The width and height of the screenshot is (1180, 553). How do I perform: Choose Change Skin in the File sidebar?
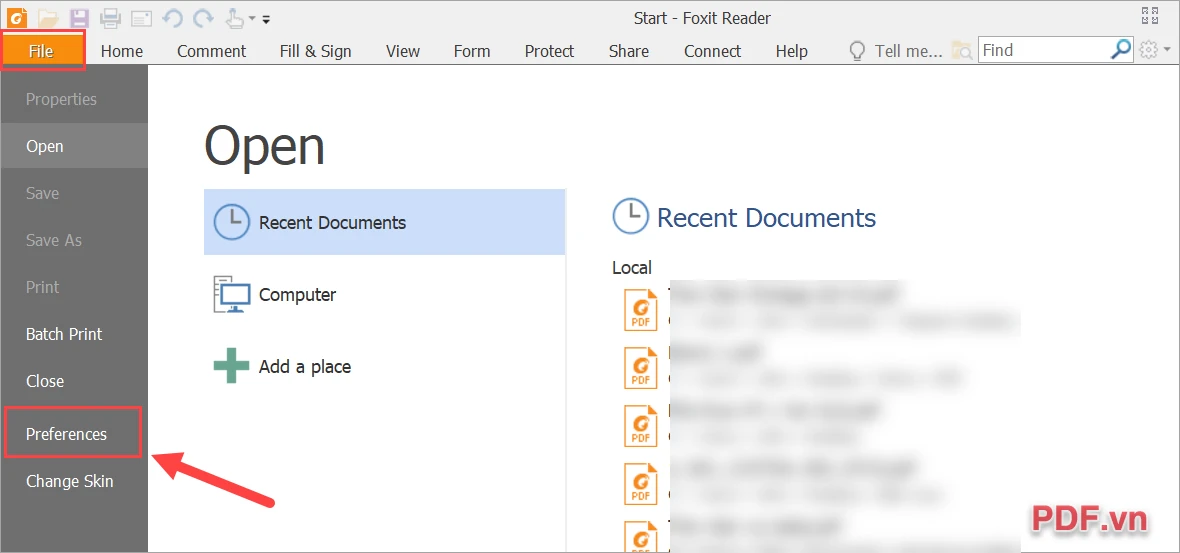74,481
